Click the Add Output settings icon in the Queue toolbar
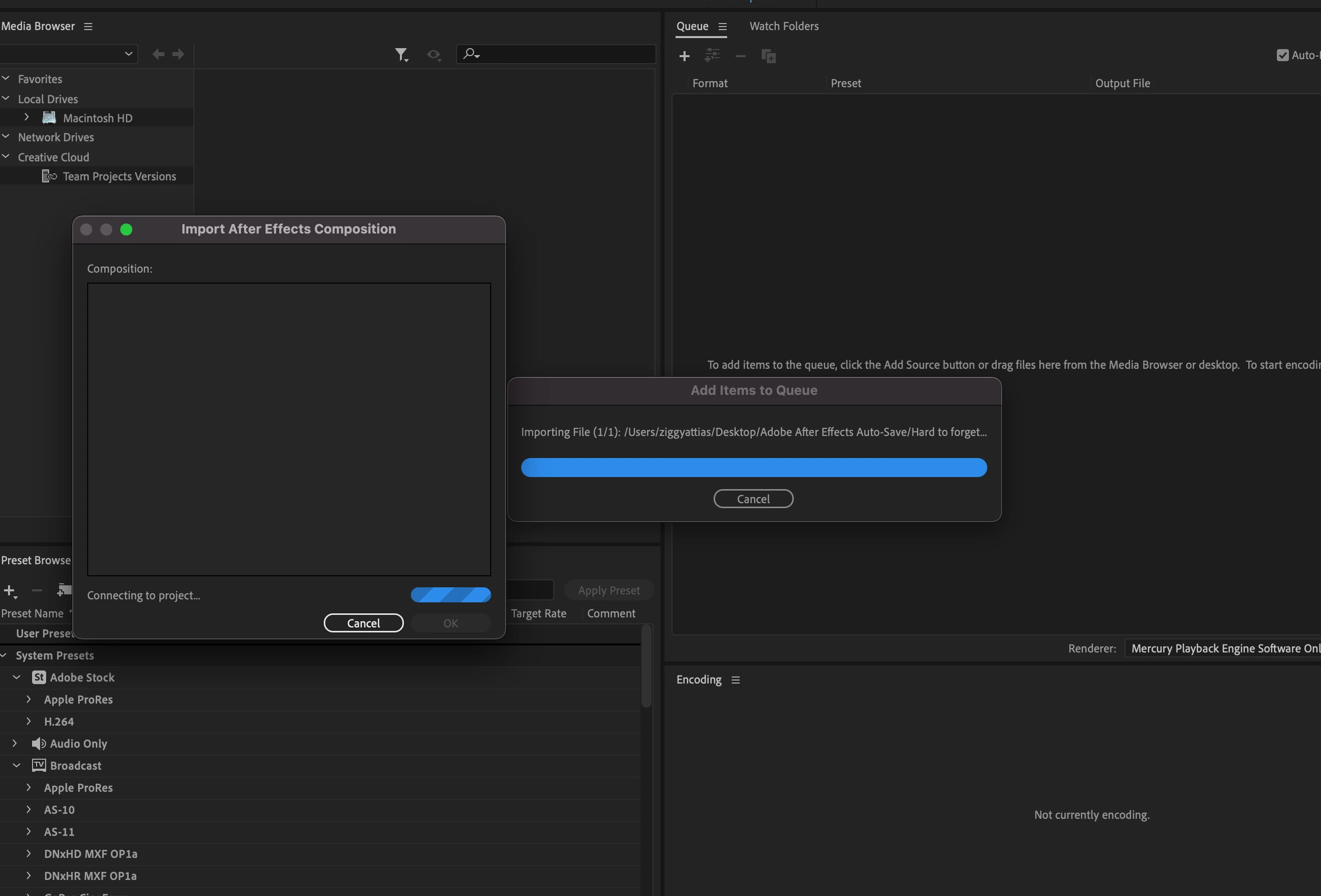Screen dimensions: 1321x896 (x=712, y=55)
